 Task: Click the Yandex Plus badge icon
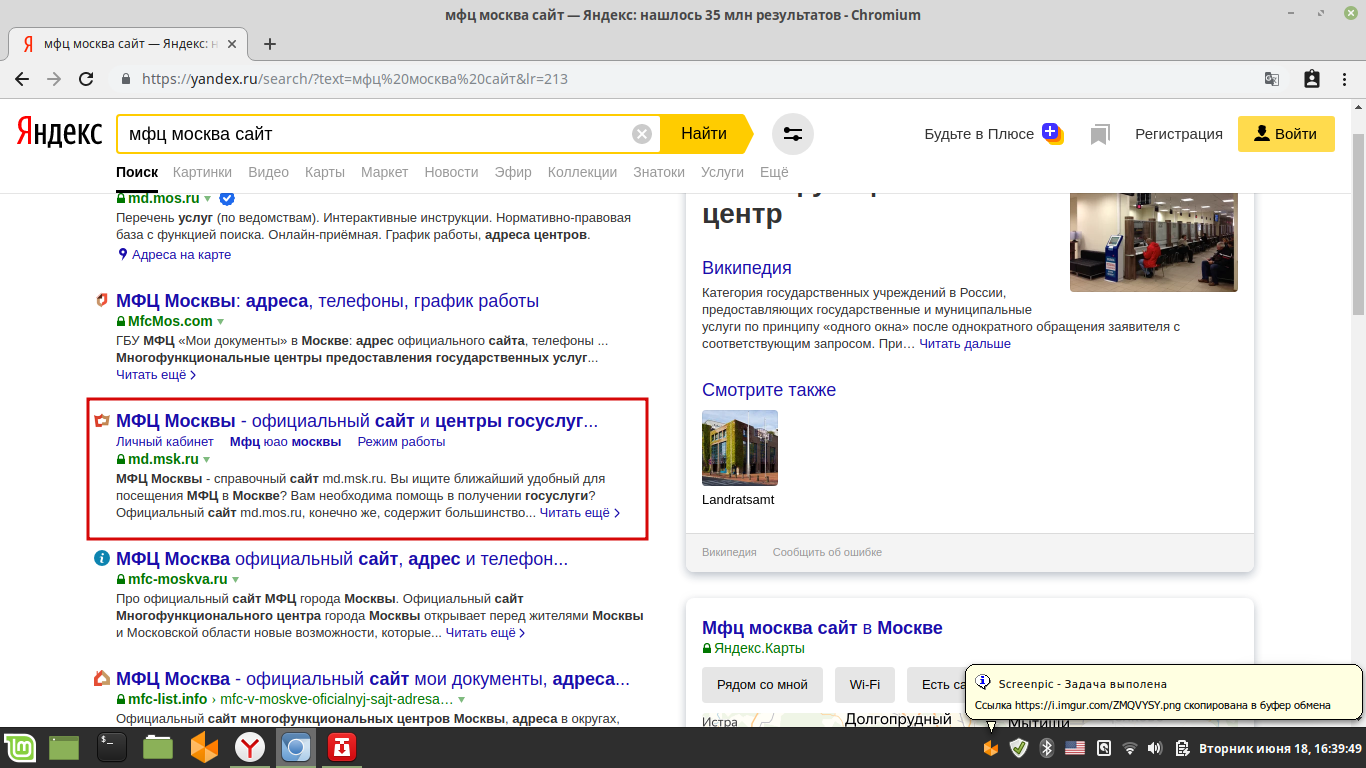(1052, 134)
